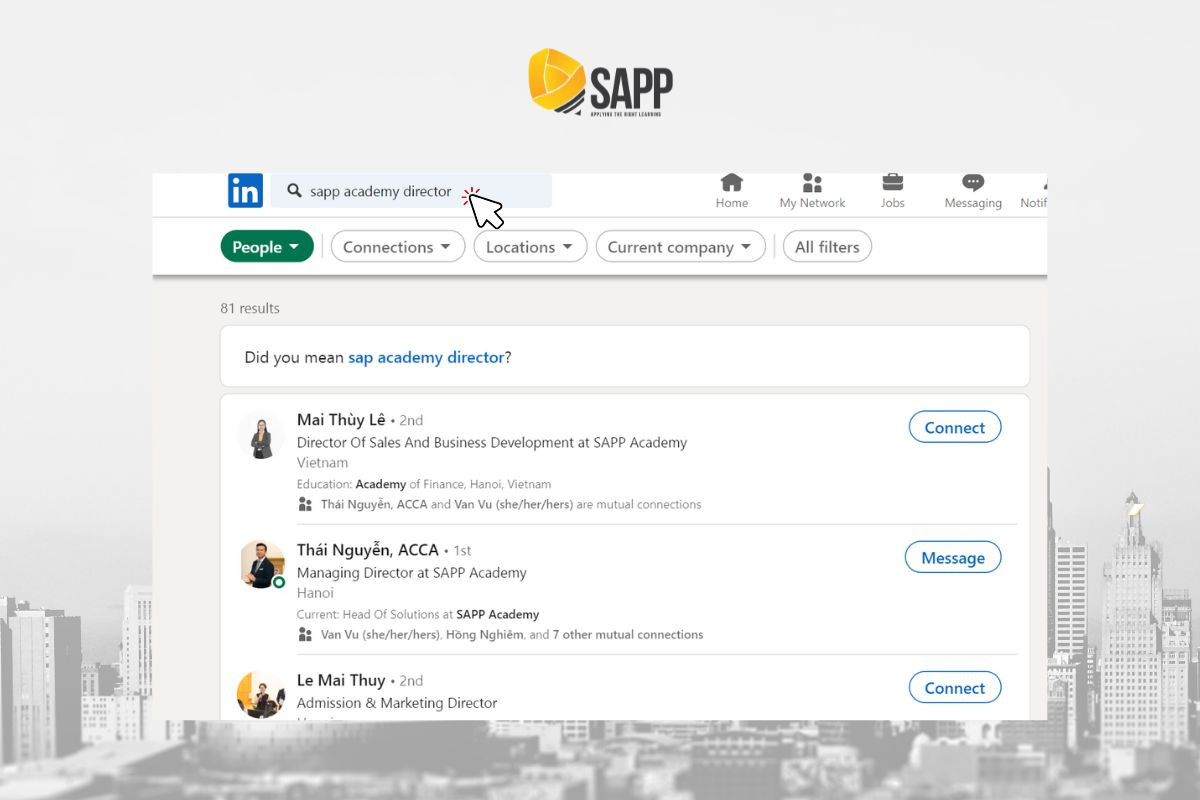The image size is (1200, 800).
Task: Open the Jobs tab
Action: click(892, 191)
